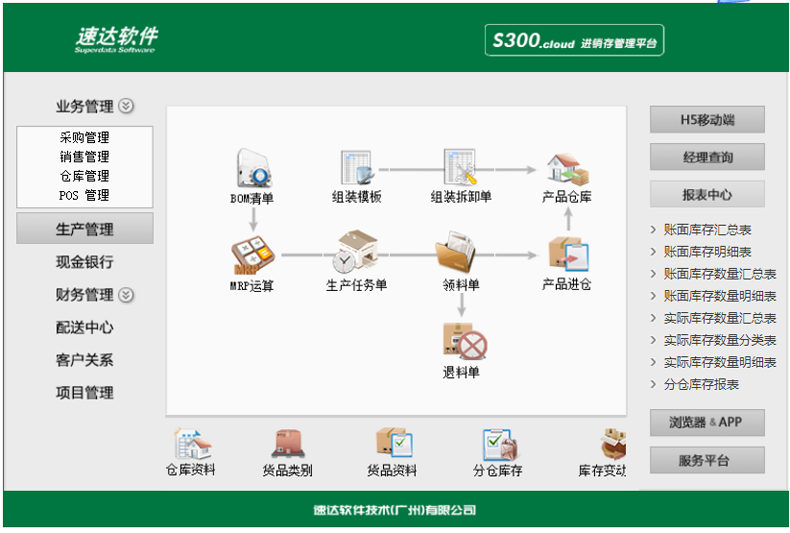Open the 产品进仓 icon
The width and height of the screenshot is (790, 533).
coord(568,254)
